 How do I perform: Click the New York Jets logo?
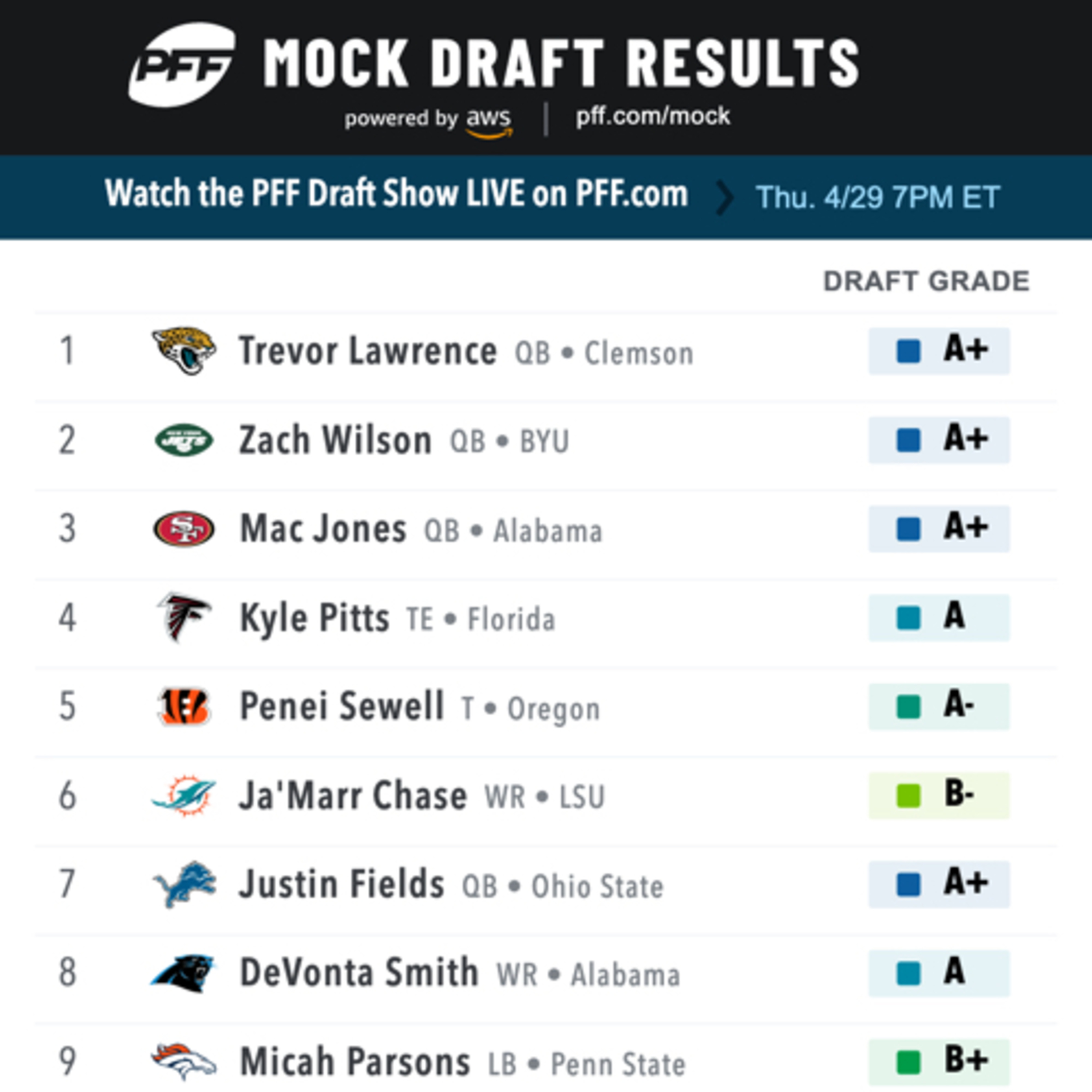(x=184, y=440)
